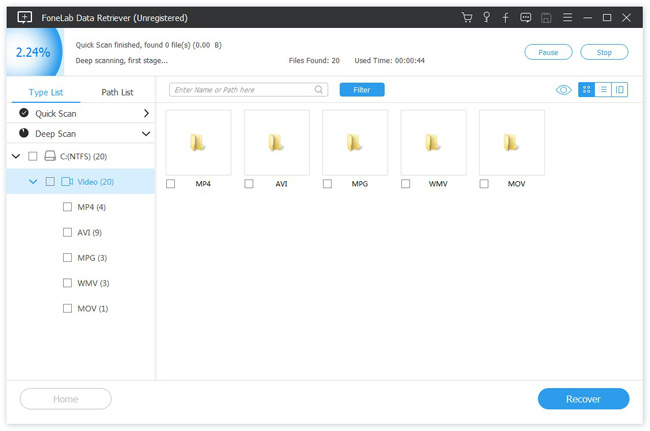
Task: Tick checkbox under MOV folder thumbnail
Action: [484, 184]
